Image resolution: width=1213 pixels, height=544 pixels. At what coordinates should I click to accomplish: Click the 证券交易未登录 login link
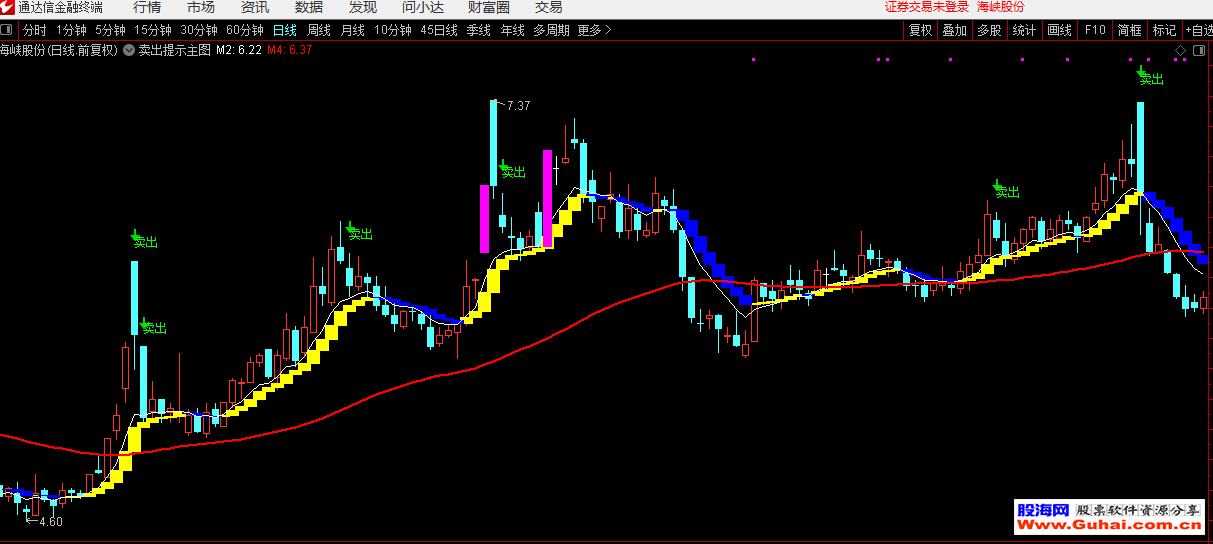pyautogui.click(x=927, y=7)
